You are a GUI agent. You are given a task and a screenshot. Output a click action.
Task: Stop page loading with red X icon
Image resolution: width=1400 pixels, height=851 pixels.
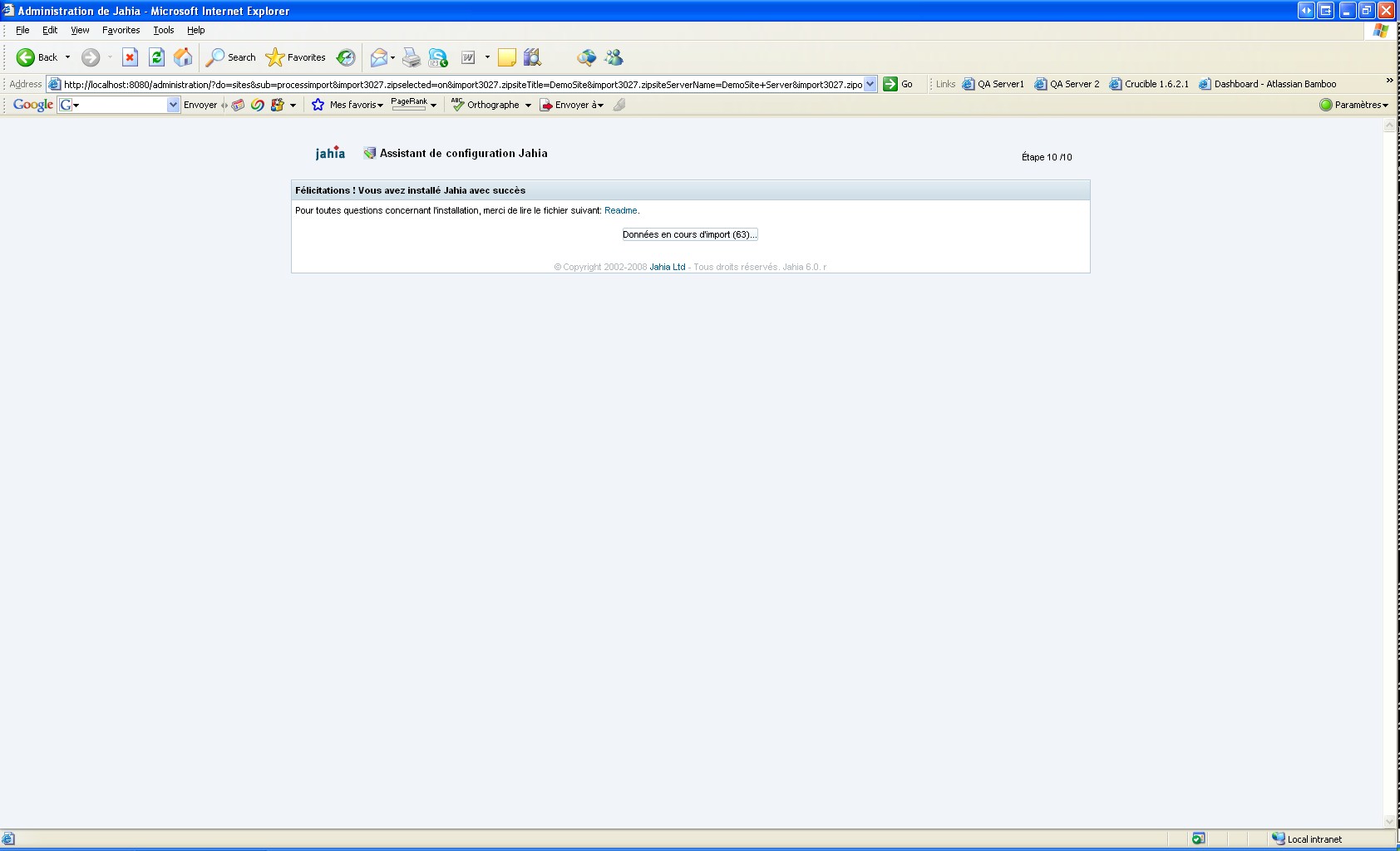130,57
